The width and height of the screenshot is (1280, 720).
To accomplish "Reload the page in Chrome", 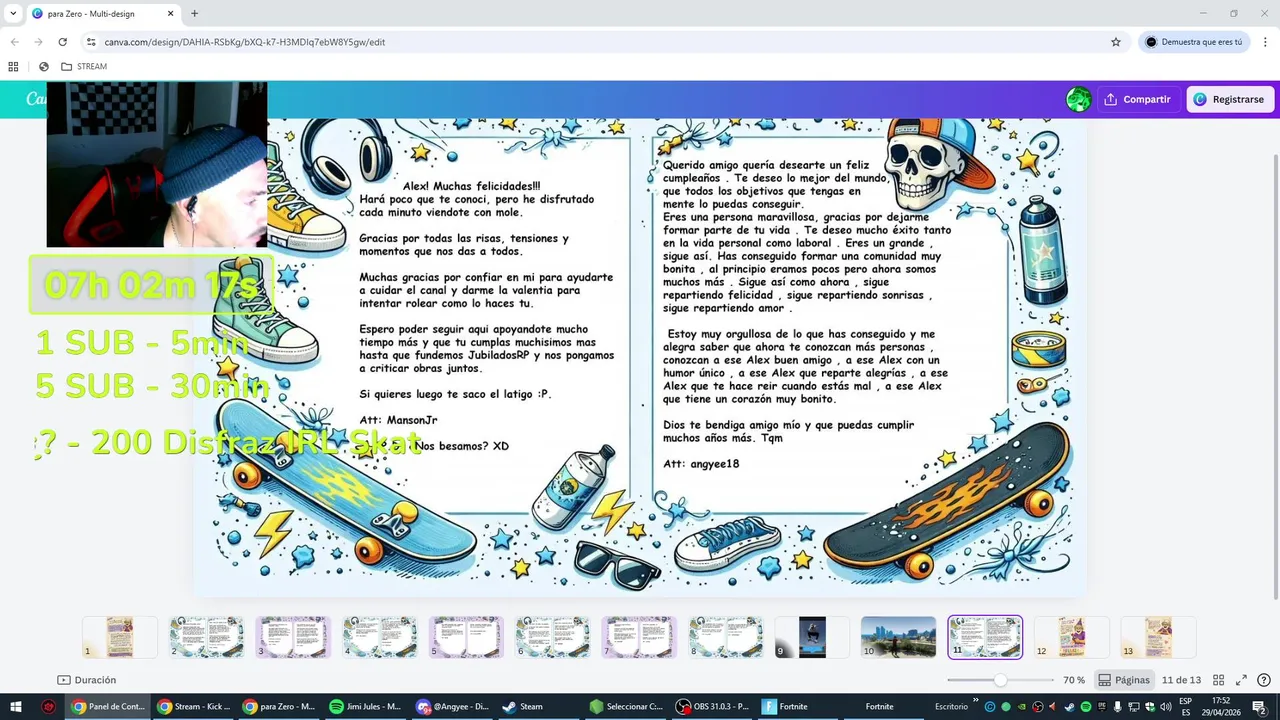I will tap(62, 42).
